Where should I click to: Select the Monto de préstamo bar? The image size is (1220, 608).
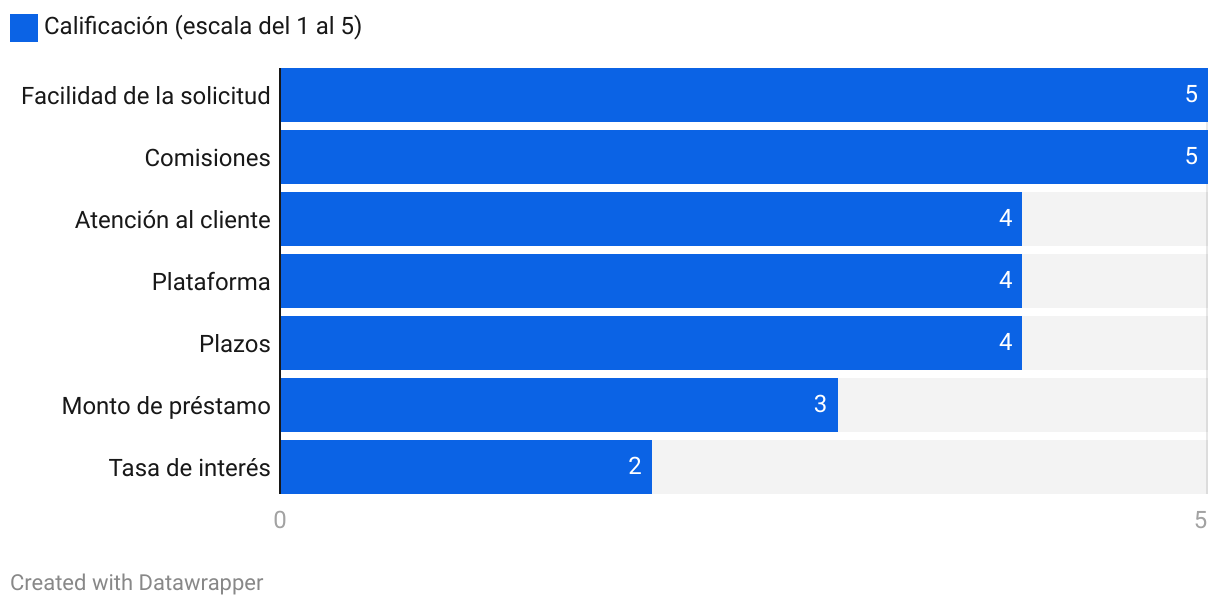[559, 405]
